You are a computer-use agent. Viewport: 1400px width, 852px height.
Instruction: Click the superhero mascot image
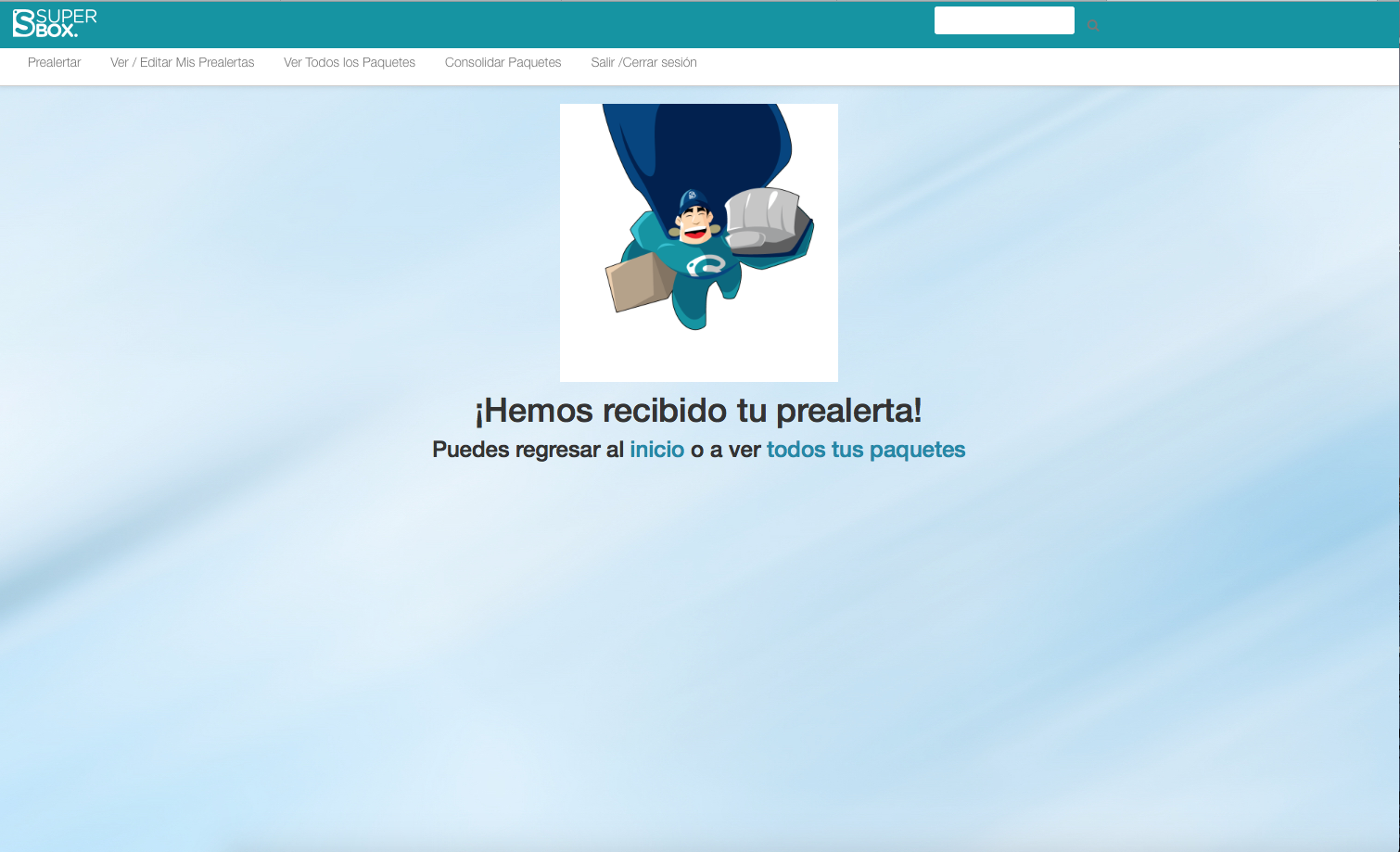[699, 243]
